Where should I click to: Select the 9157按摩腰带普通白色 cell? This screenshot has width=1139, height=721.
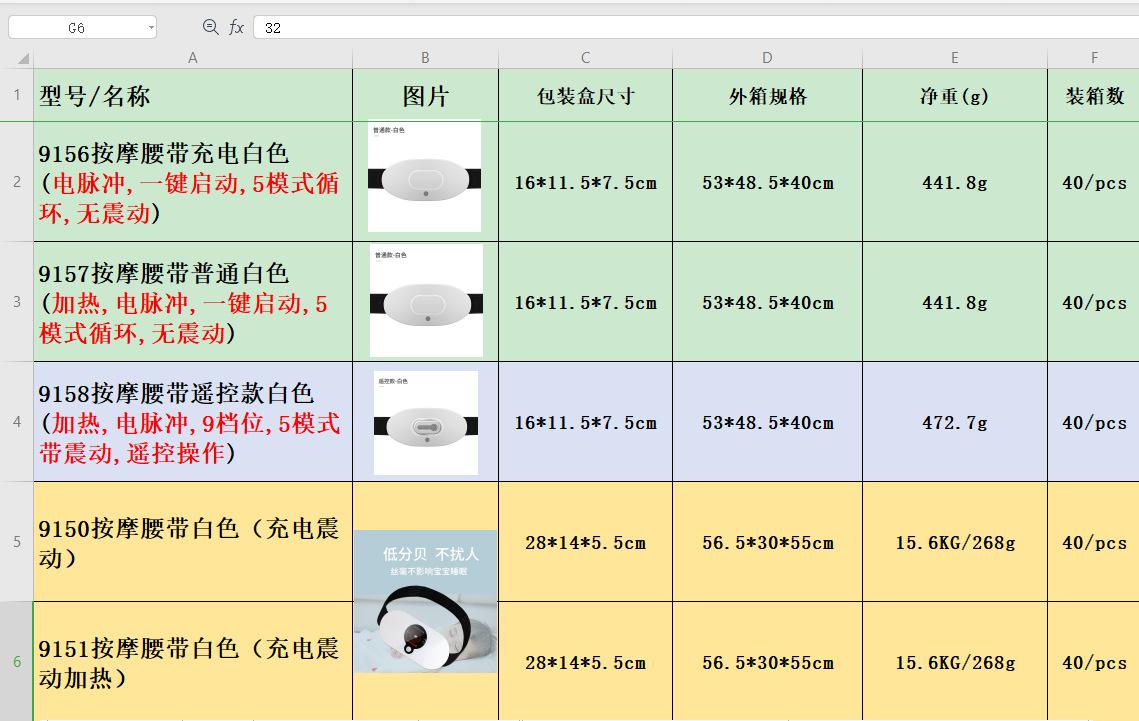coord(192,301)
